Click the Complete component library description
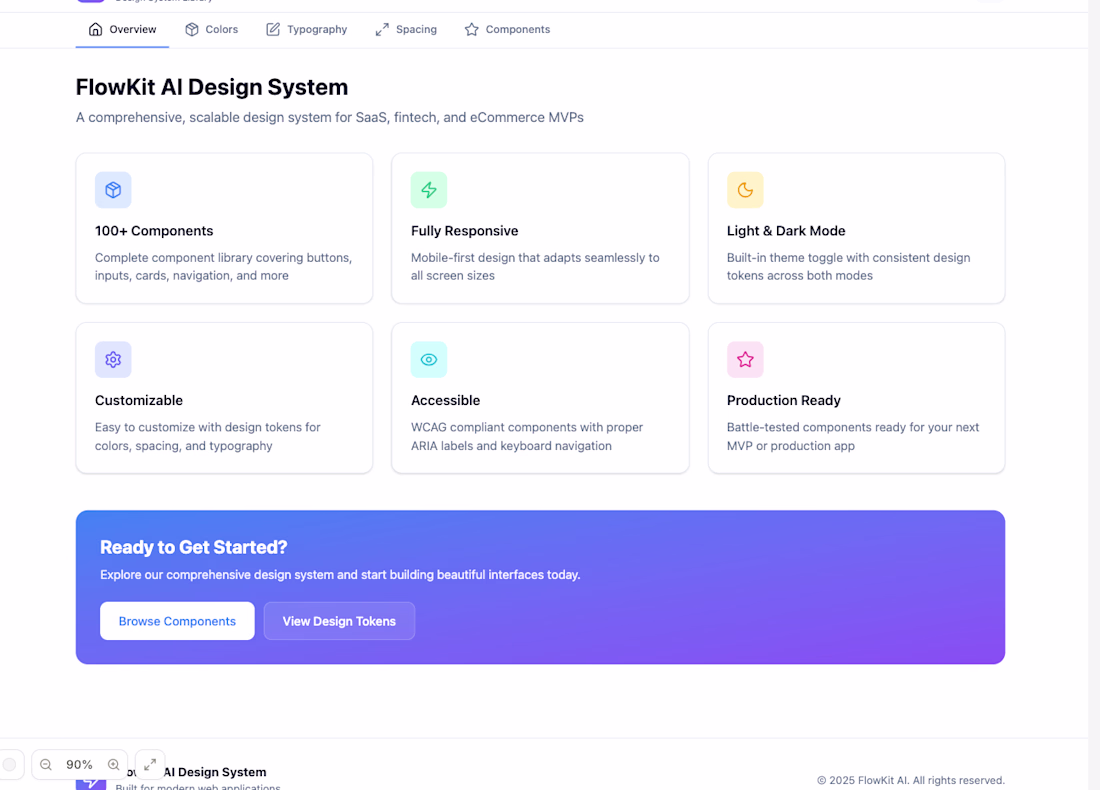 tap(223, 267)
